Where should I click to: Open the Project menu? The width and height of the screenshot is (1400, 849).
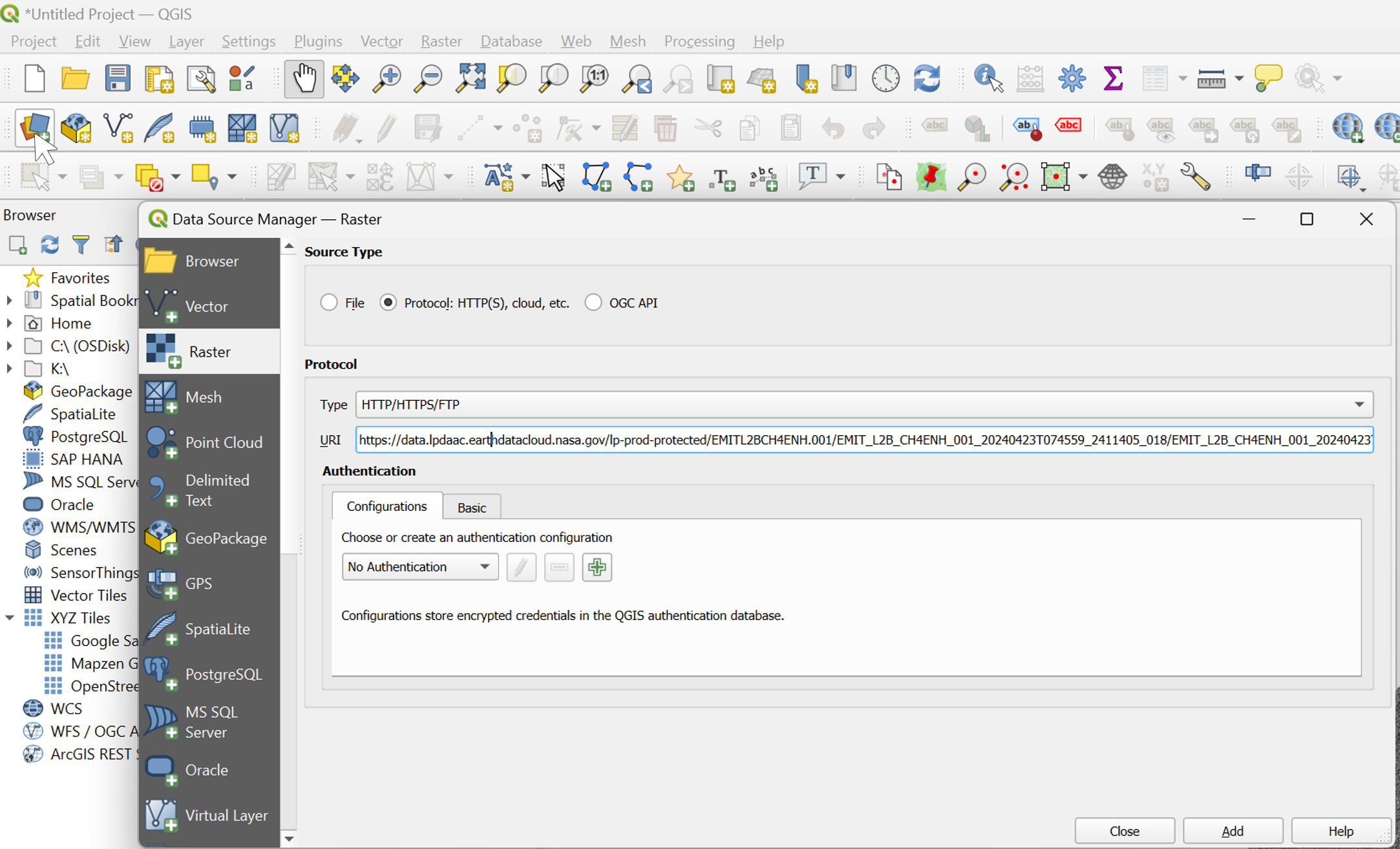point(34,41)
